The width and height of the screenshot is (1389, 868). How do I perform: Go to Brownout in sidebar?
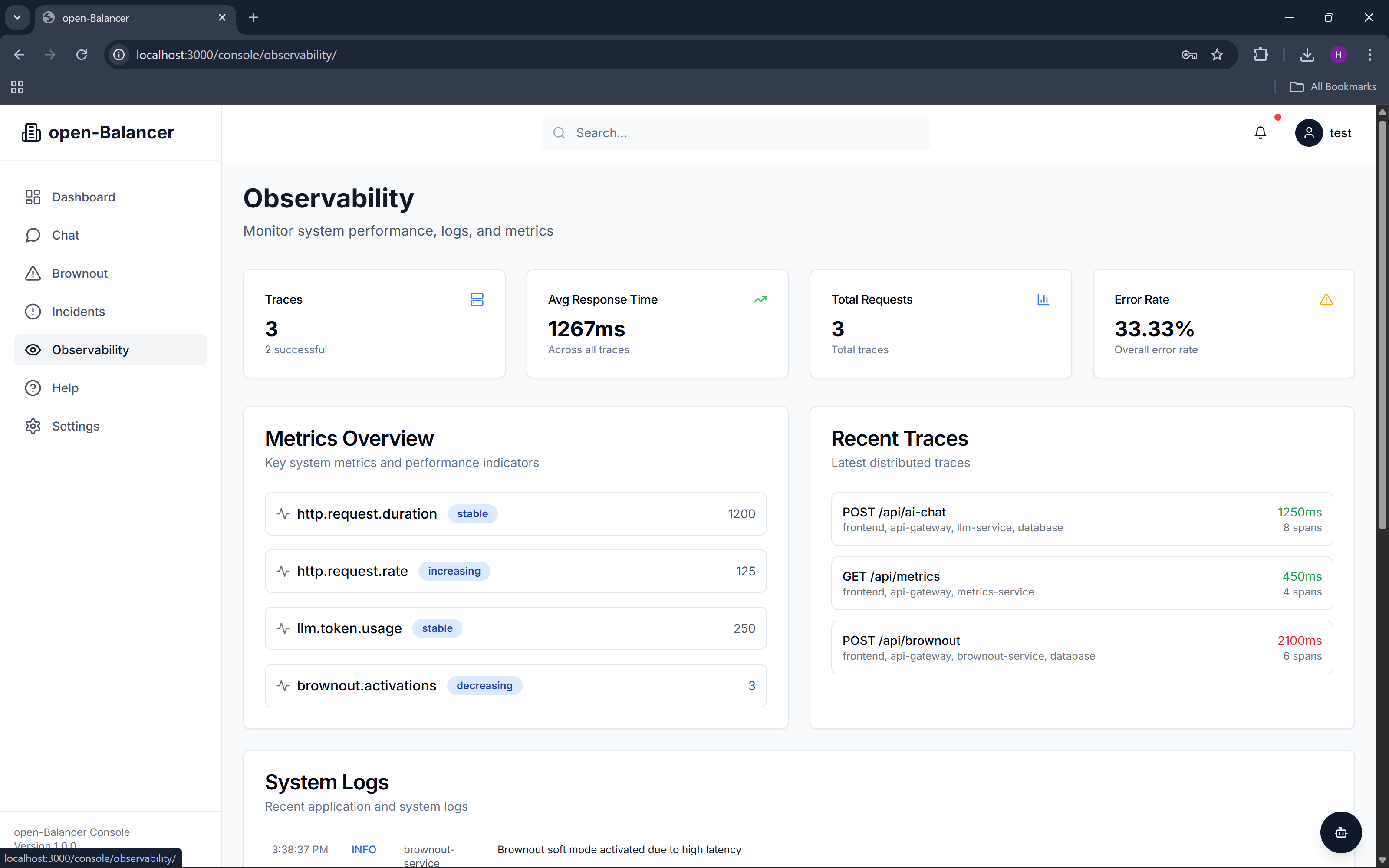(80, 273)
